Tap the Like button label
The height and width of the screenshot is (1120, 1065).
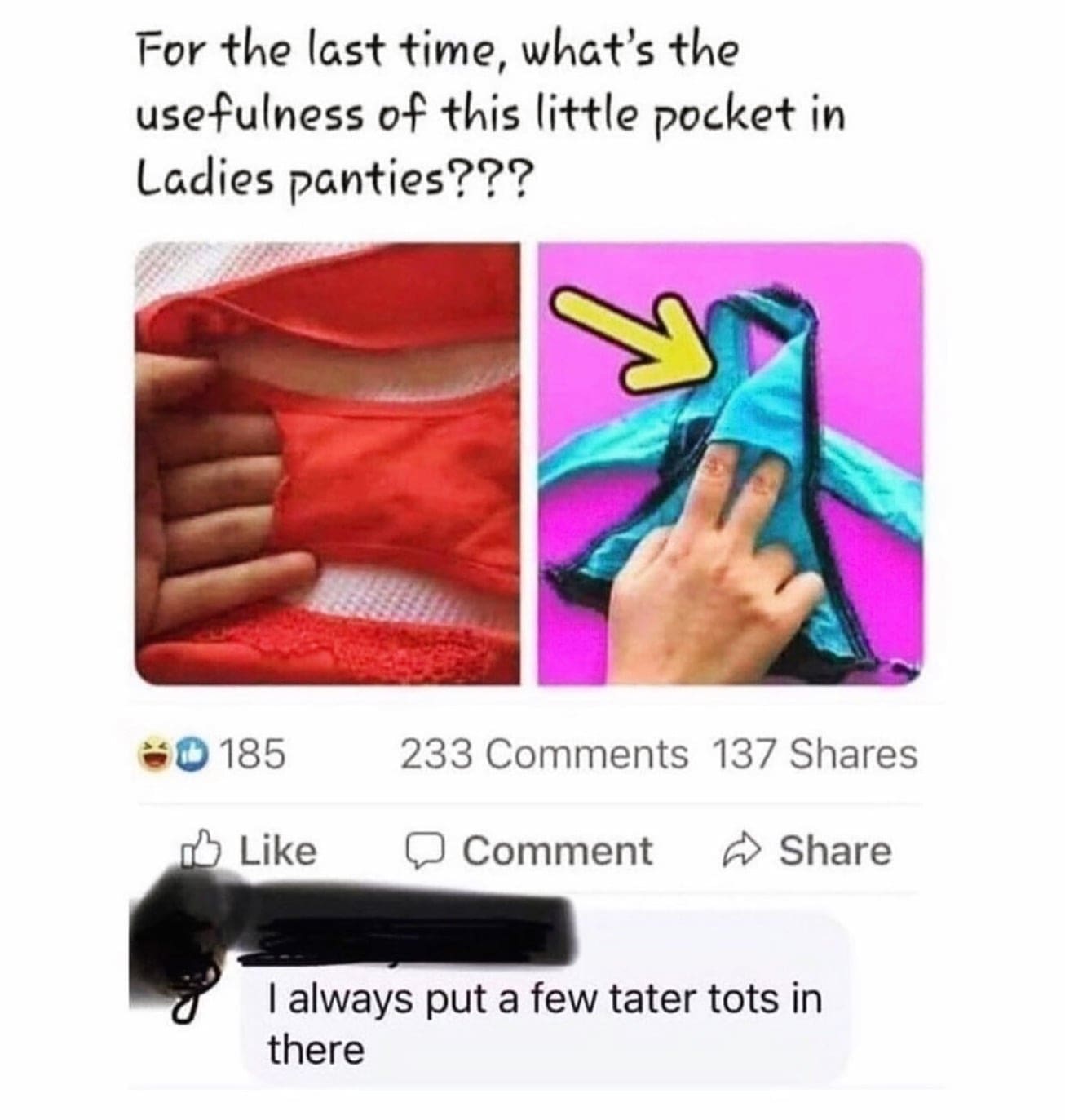tap(277, 851)
